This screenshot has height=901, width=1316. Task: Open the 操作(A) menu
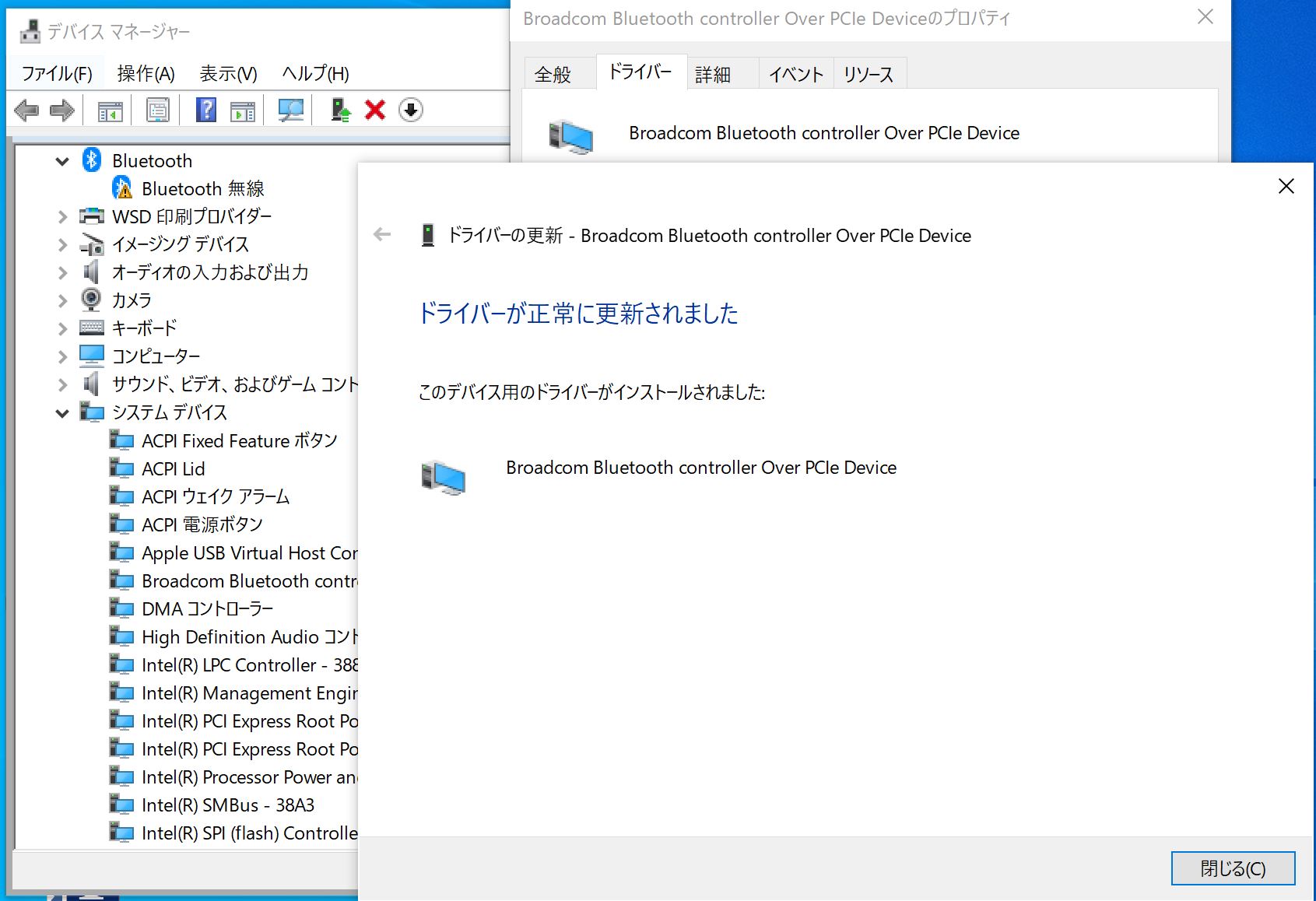click(146, 73)
